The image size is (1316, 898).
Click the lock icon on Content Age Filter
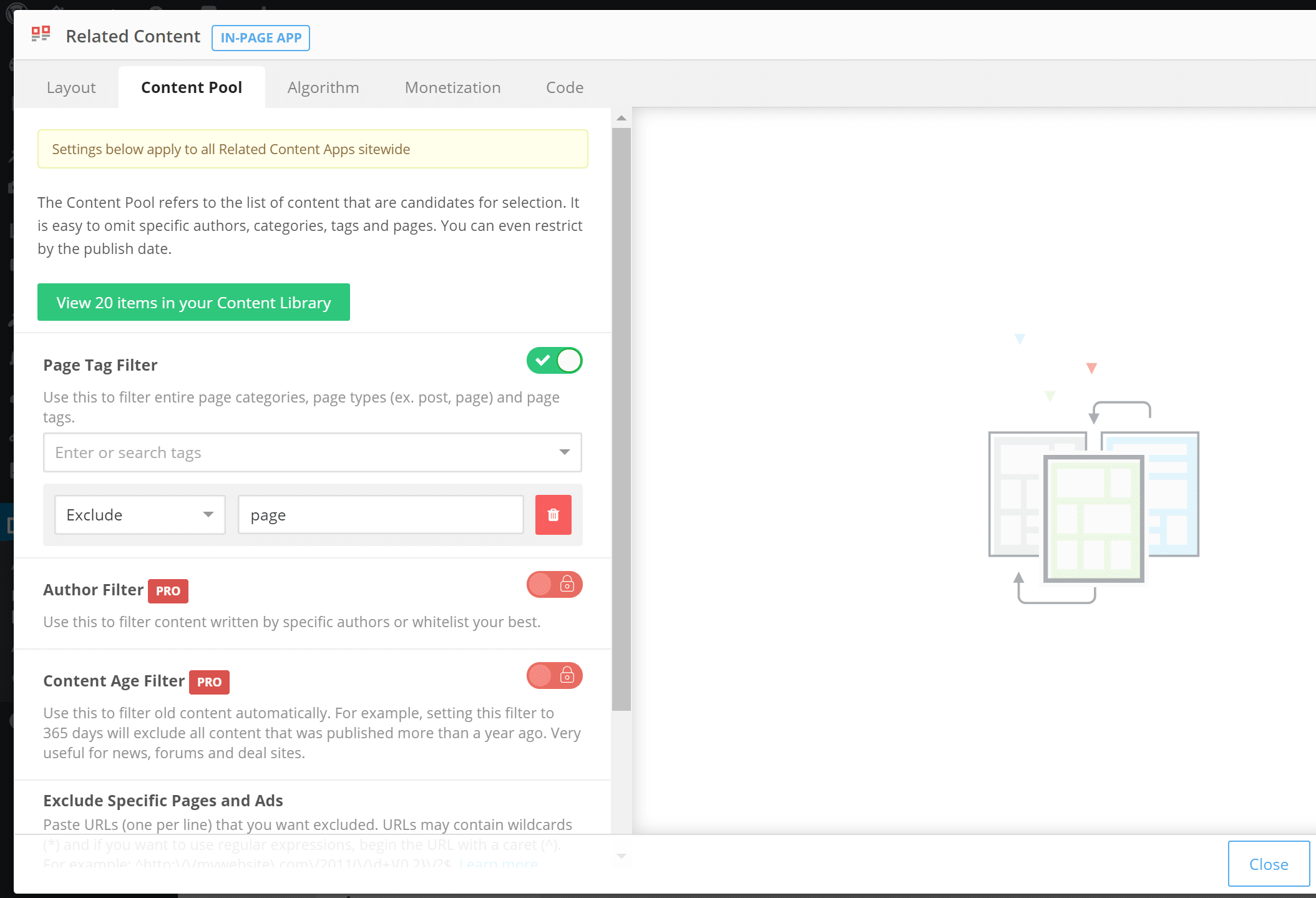pos(567,676)
